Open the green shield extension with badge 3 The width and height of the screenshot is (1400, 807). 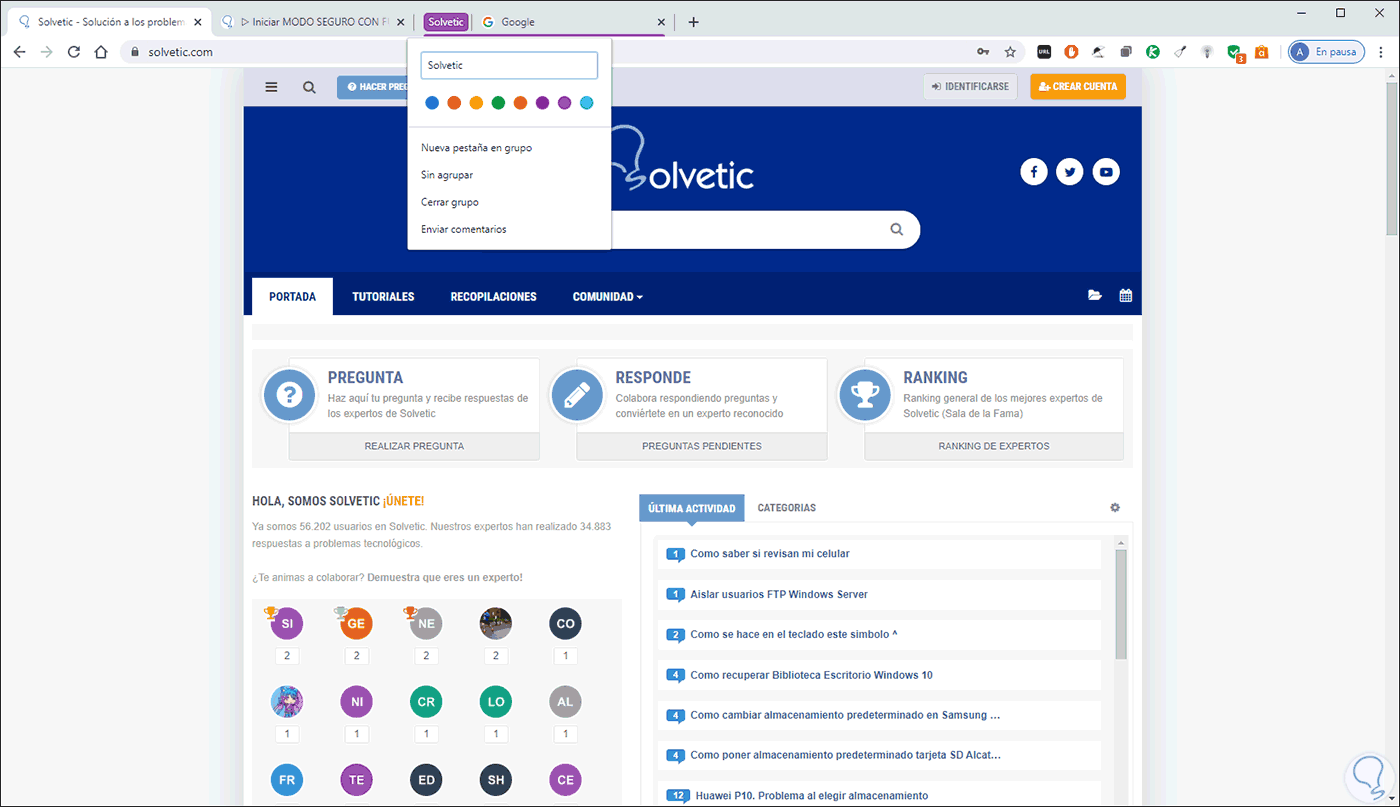1235,53
